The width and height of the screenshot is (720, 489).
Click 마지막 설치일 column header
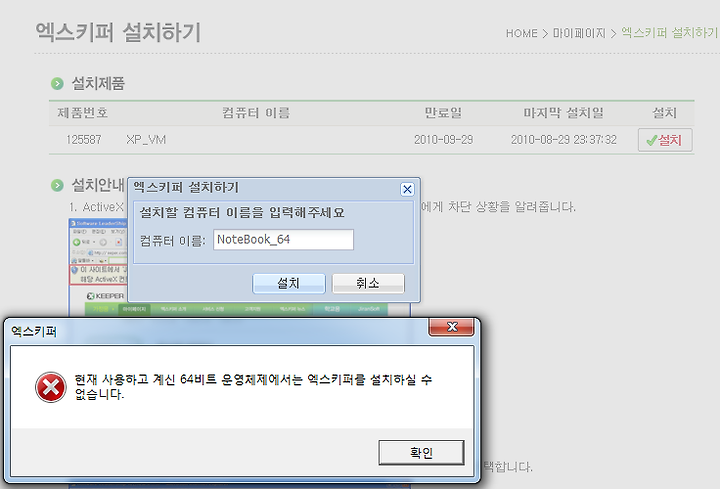(563, 112)
